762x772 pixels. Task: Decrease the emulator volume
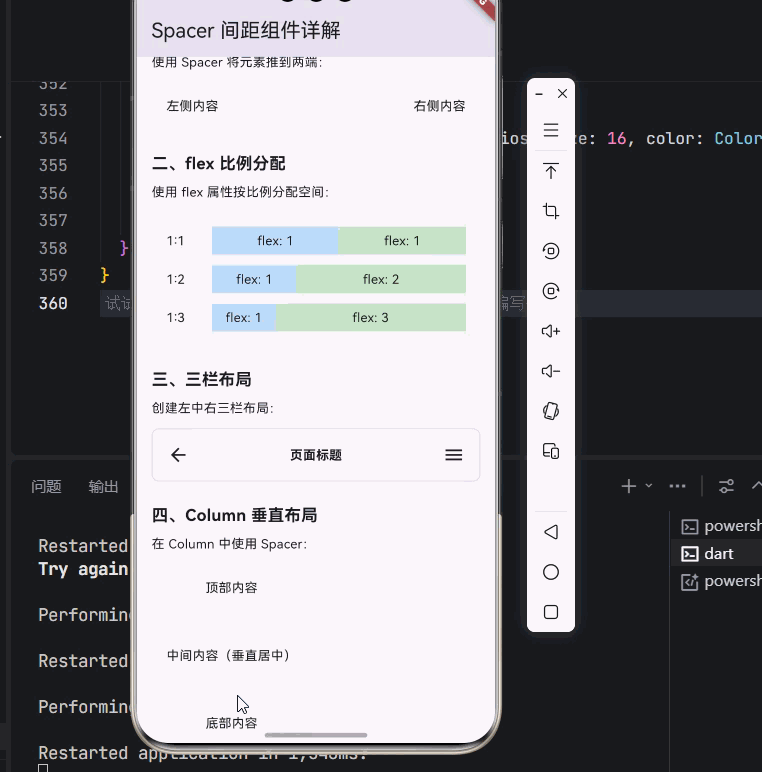click(551, 371)
